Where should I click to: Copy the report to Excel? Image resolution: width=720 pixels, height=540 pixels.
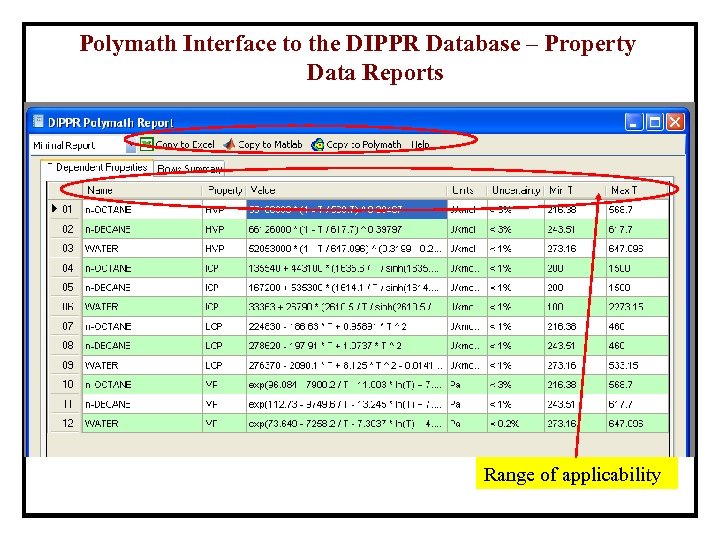click(x=177, y=144)
